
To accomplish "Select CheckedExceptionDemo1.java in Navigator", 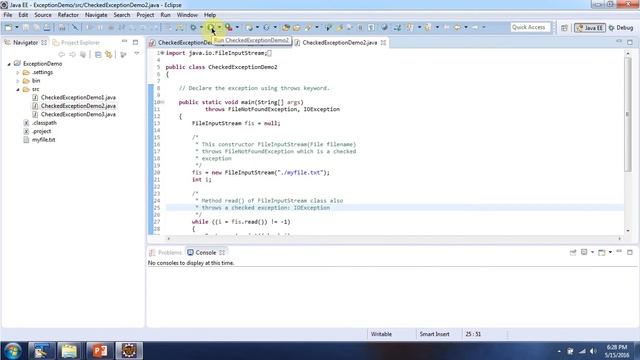I will pyautogui.click(x=78, y=98).
